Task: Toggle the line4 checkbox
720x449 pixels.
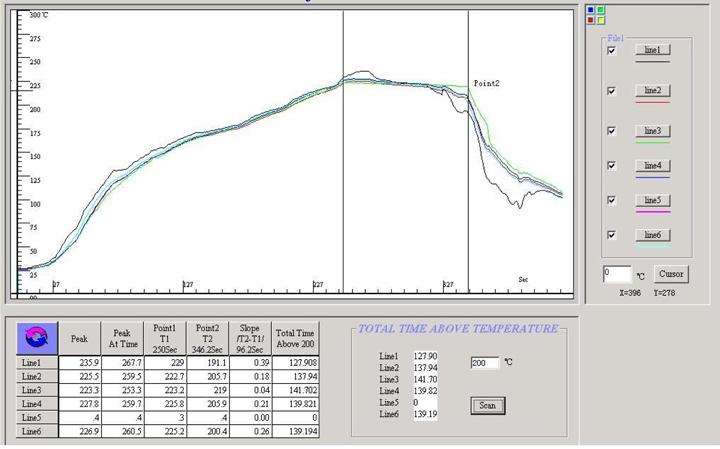Action: click(611, 165)
